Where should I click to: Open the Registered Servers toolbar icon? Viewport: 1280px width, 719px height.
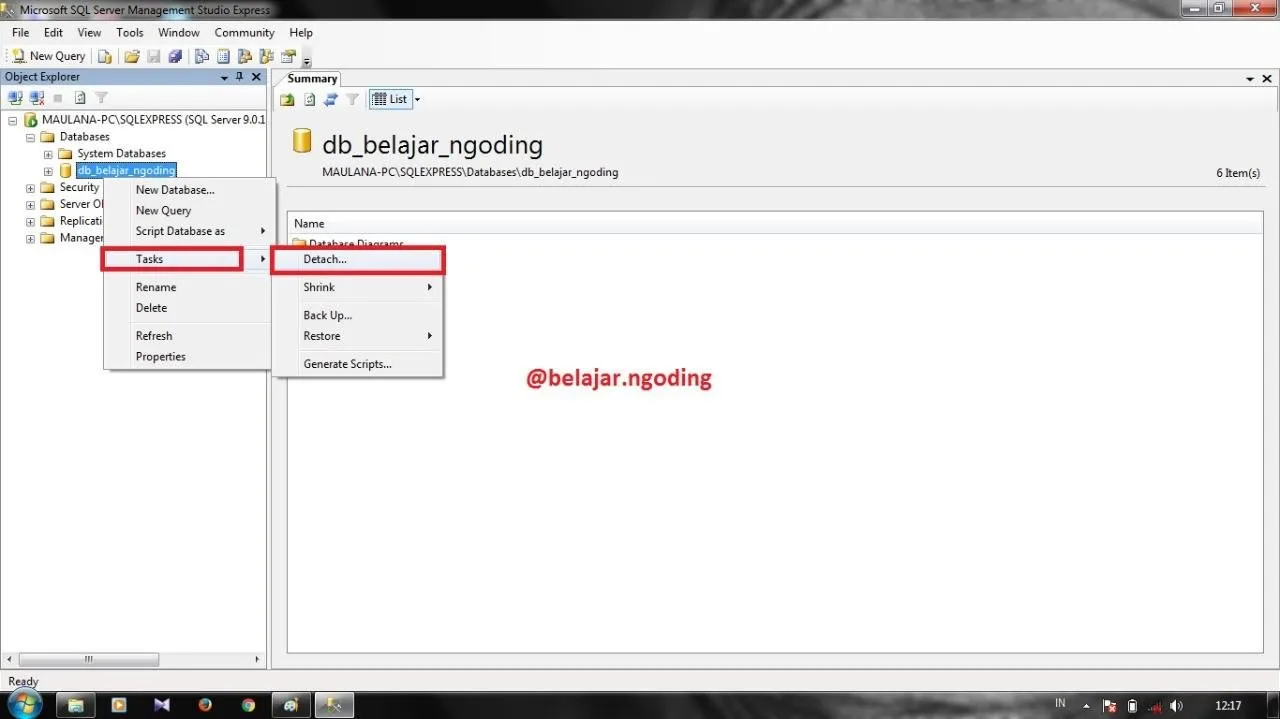[x=202, y=56]
